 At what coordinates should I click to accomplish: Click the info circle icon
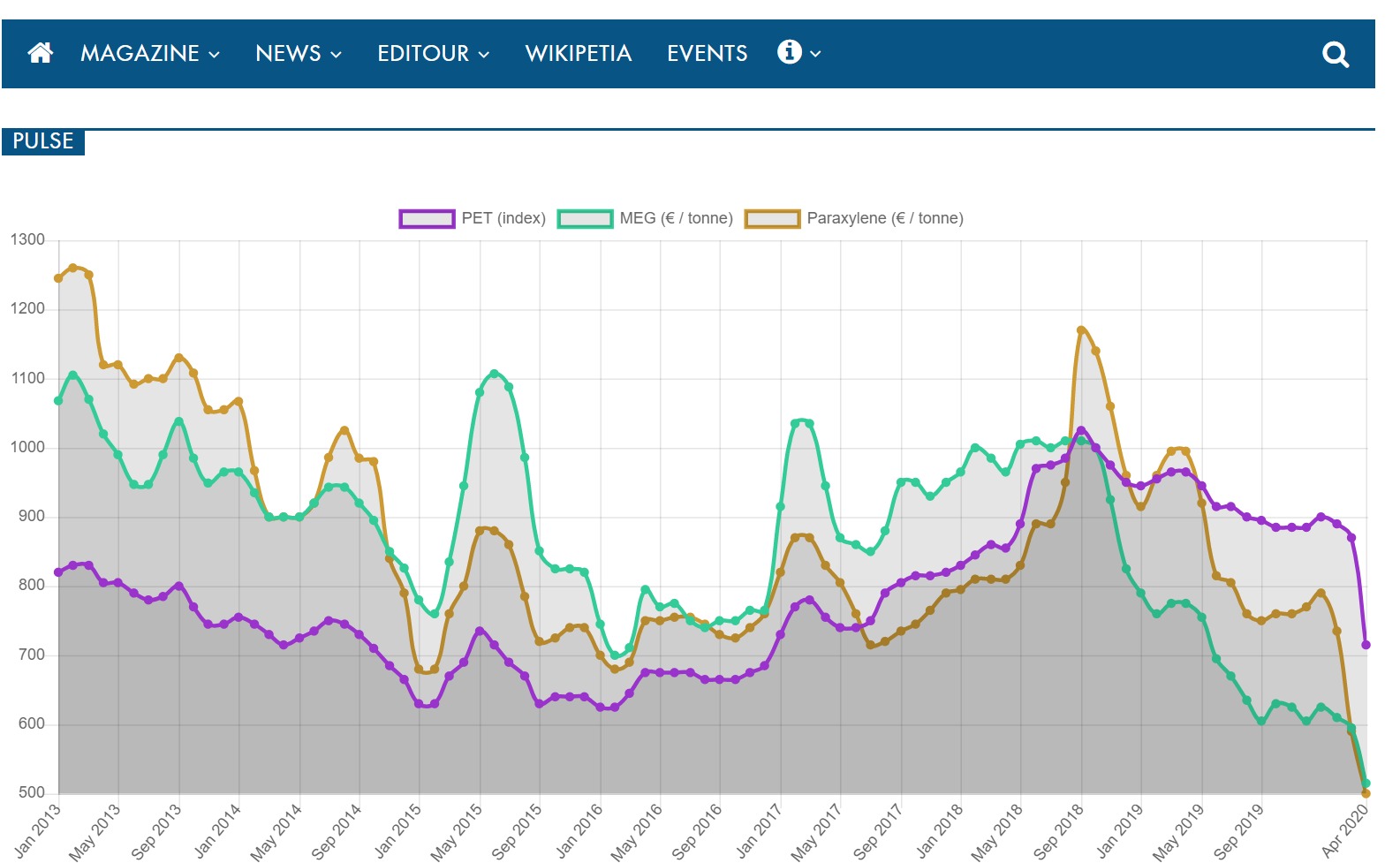[789, 52]
